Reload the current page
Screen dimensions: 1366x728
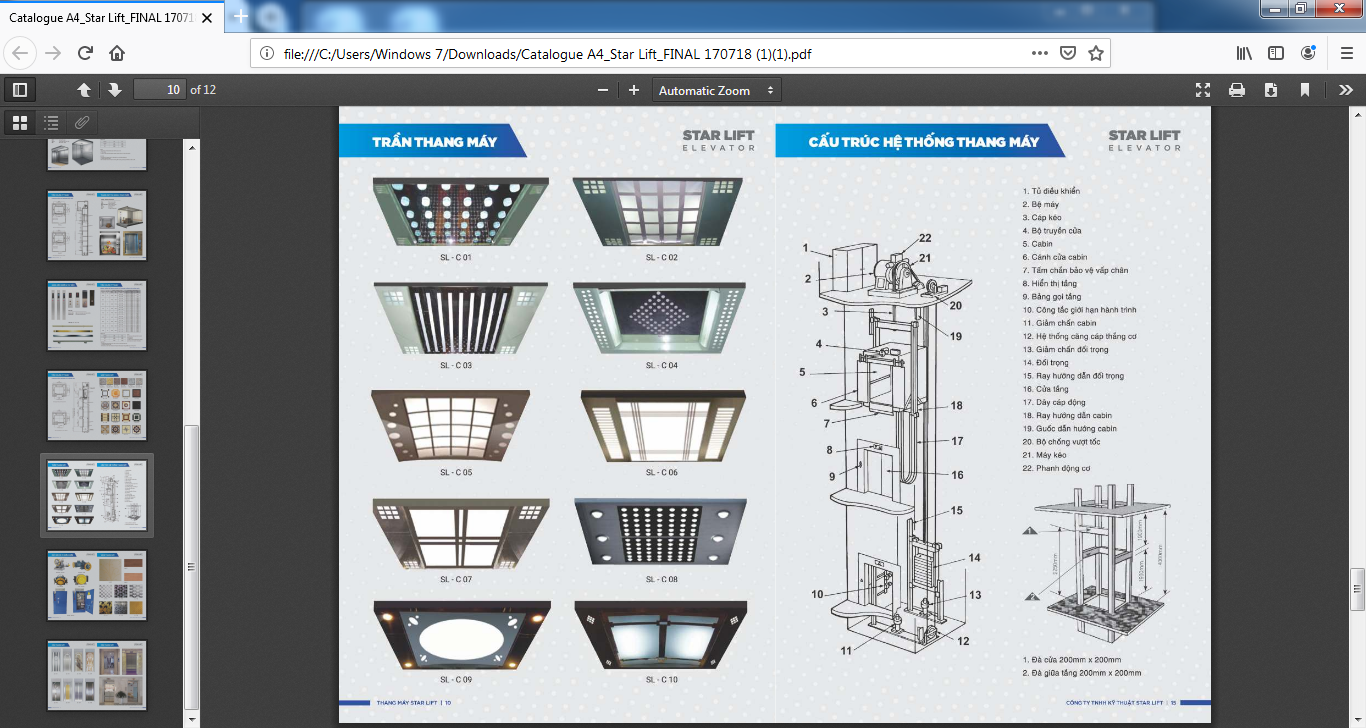86,53
